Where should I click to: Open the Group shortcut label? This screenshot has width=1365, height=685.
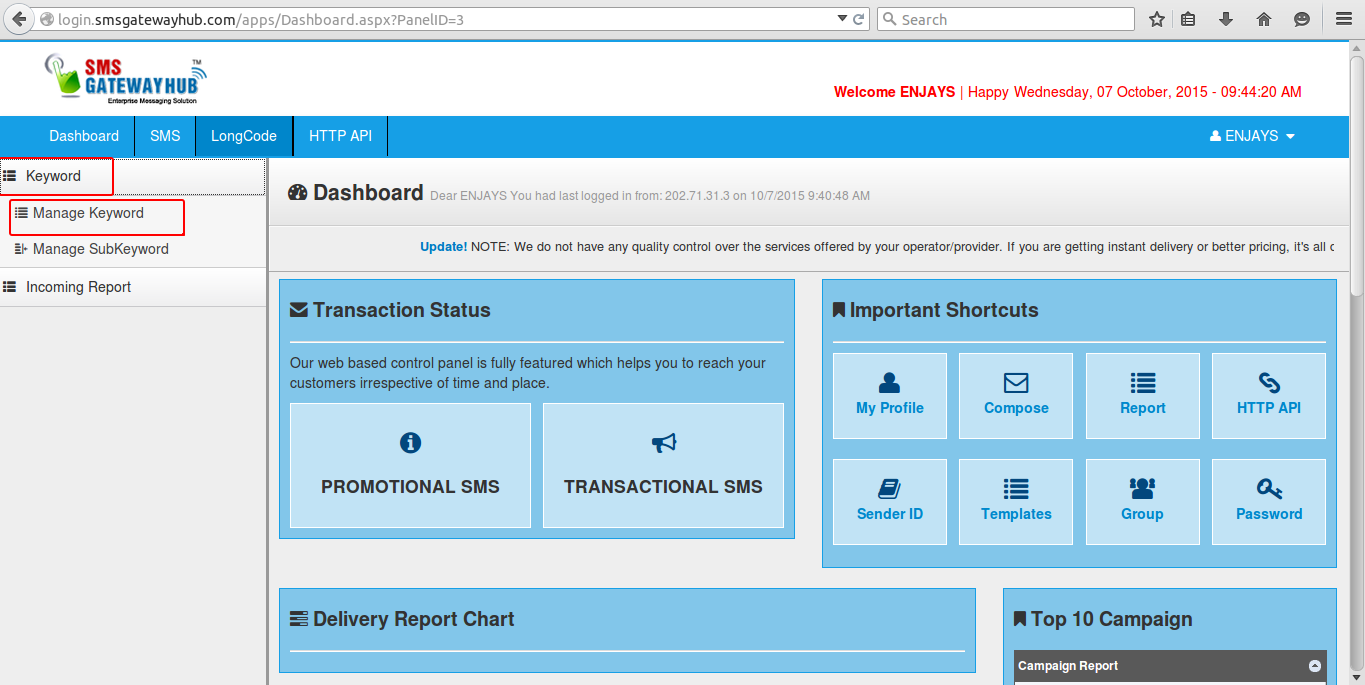pos(1142,514)
